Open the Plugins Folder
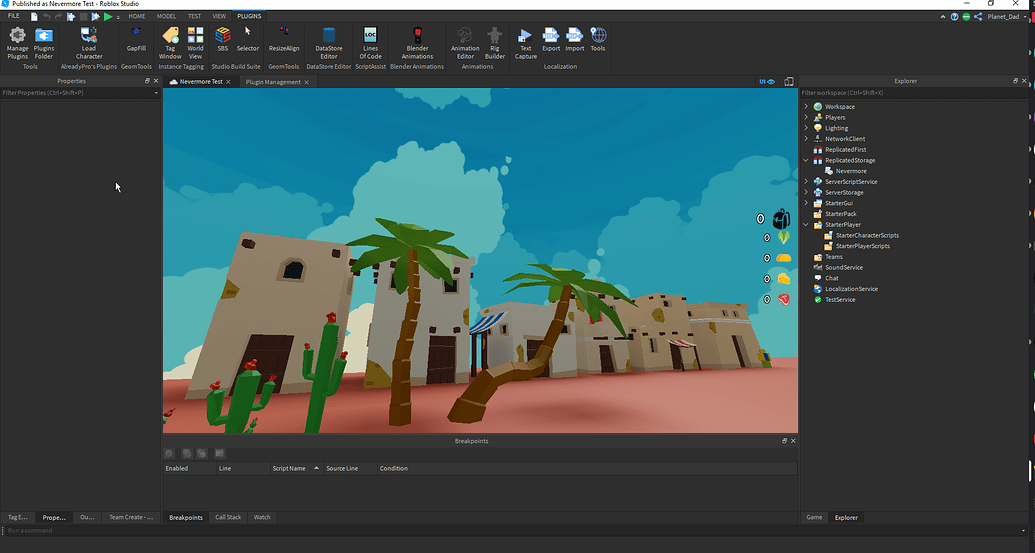 click(44, 44)
